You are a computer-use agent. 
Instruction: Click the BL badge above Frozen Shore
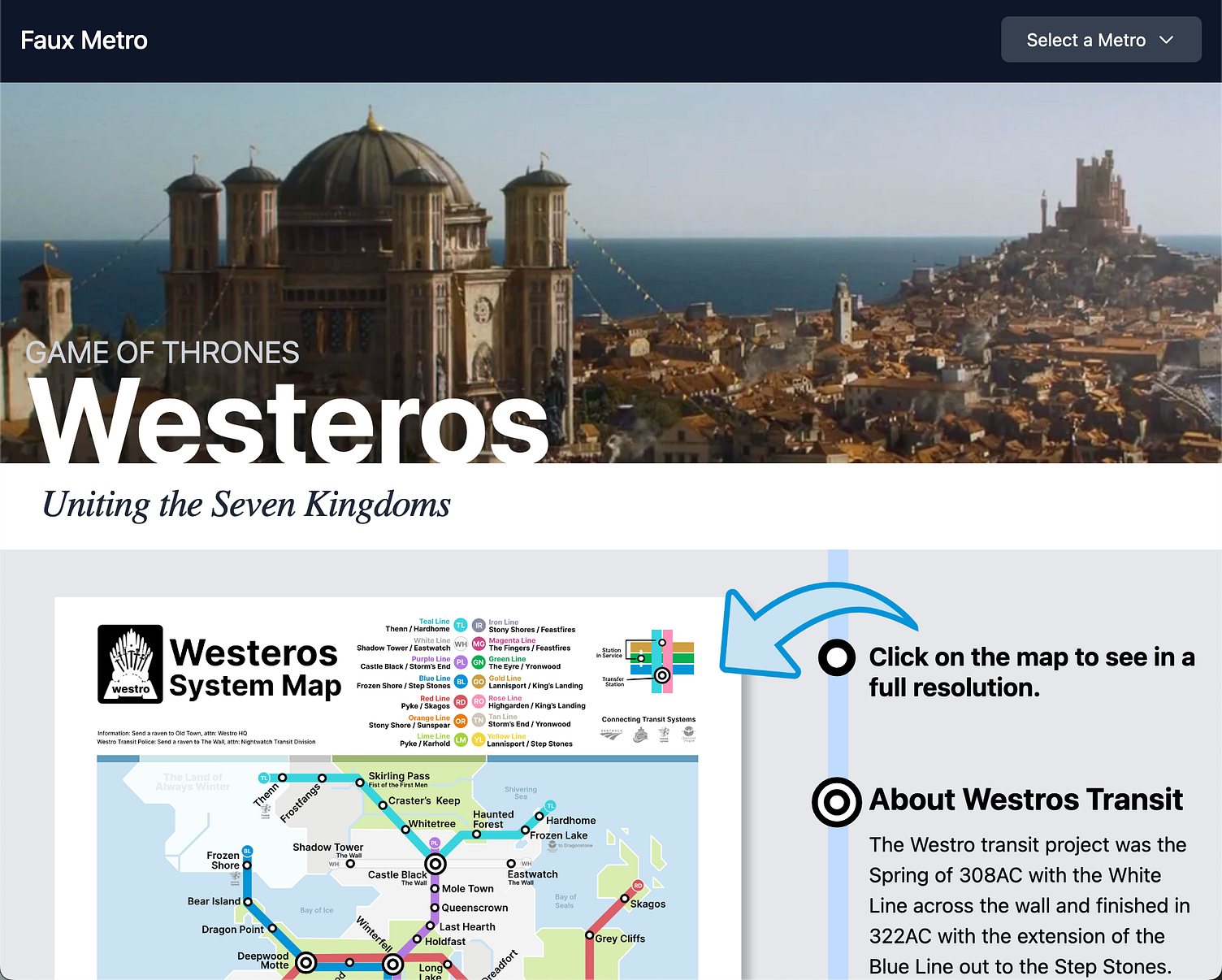point(247,851)
